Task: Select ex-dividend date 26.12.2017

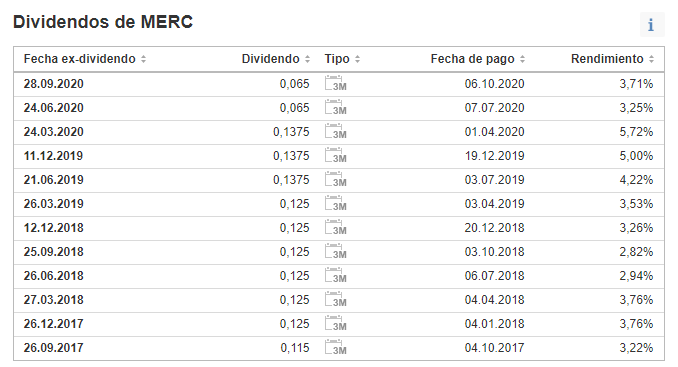Action: [x=54, y=324]
